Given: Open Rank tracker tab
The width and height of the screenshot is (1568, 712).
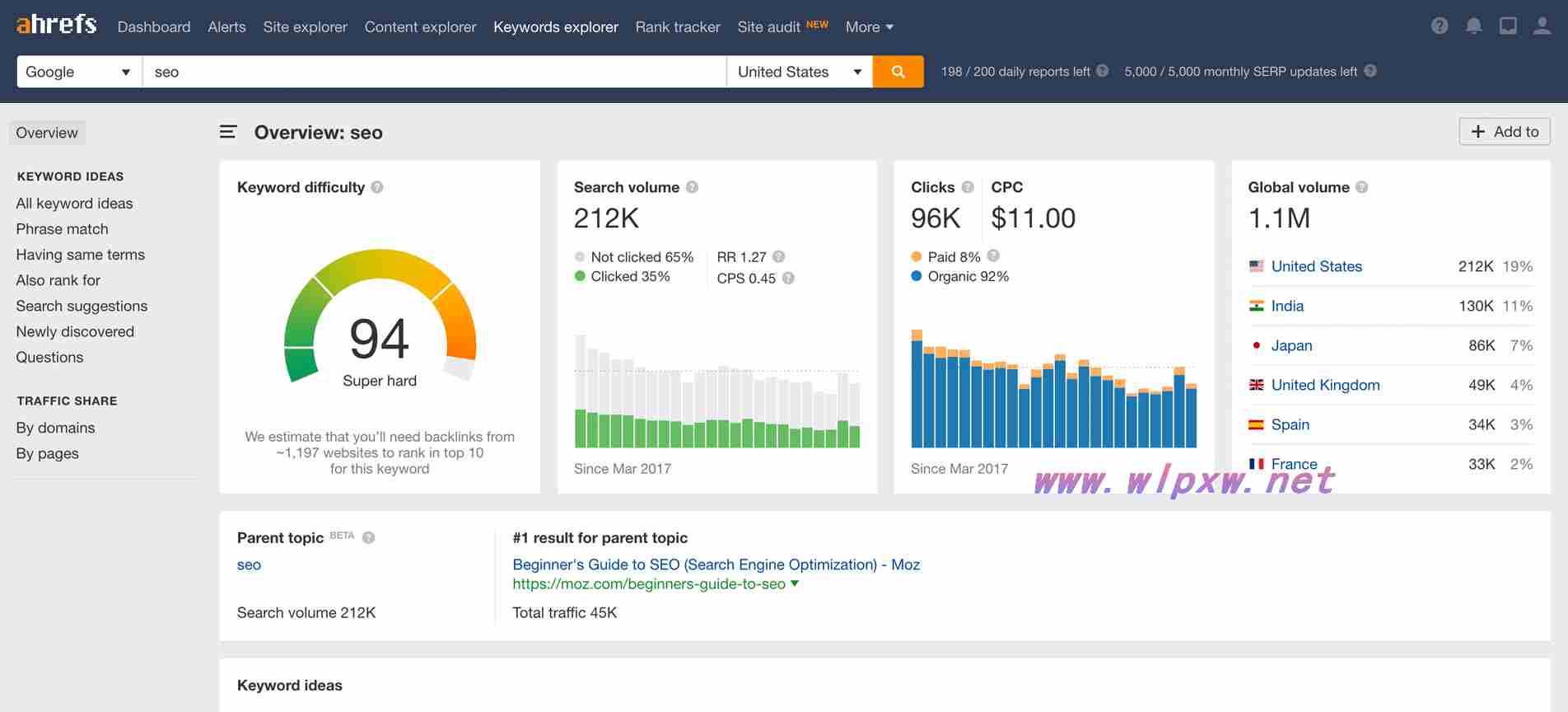Looking at the screenshot, I should tap(678, 26).
